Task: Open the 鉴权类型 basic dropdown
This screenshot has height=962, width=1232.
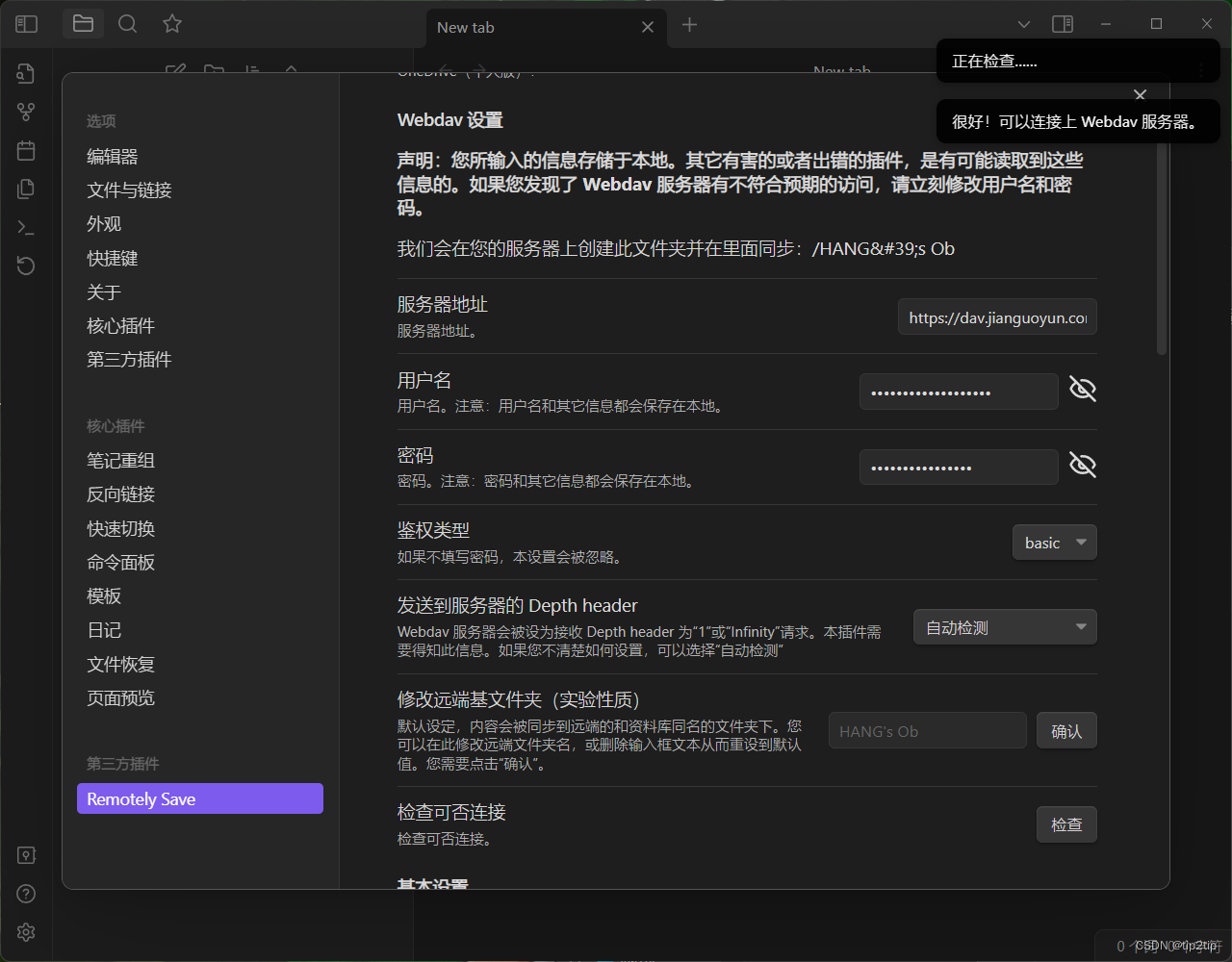Action: (1054, 543)
